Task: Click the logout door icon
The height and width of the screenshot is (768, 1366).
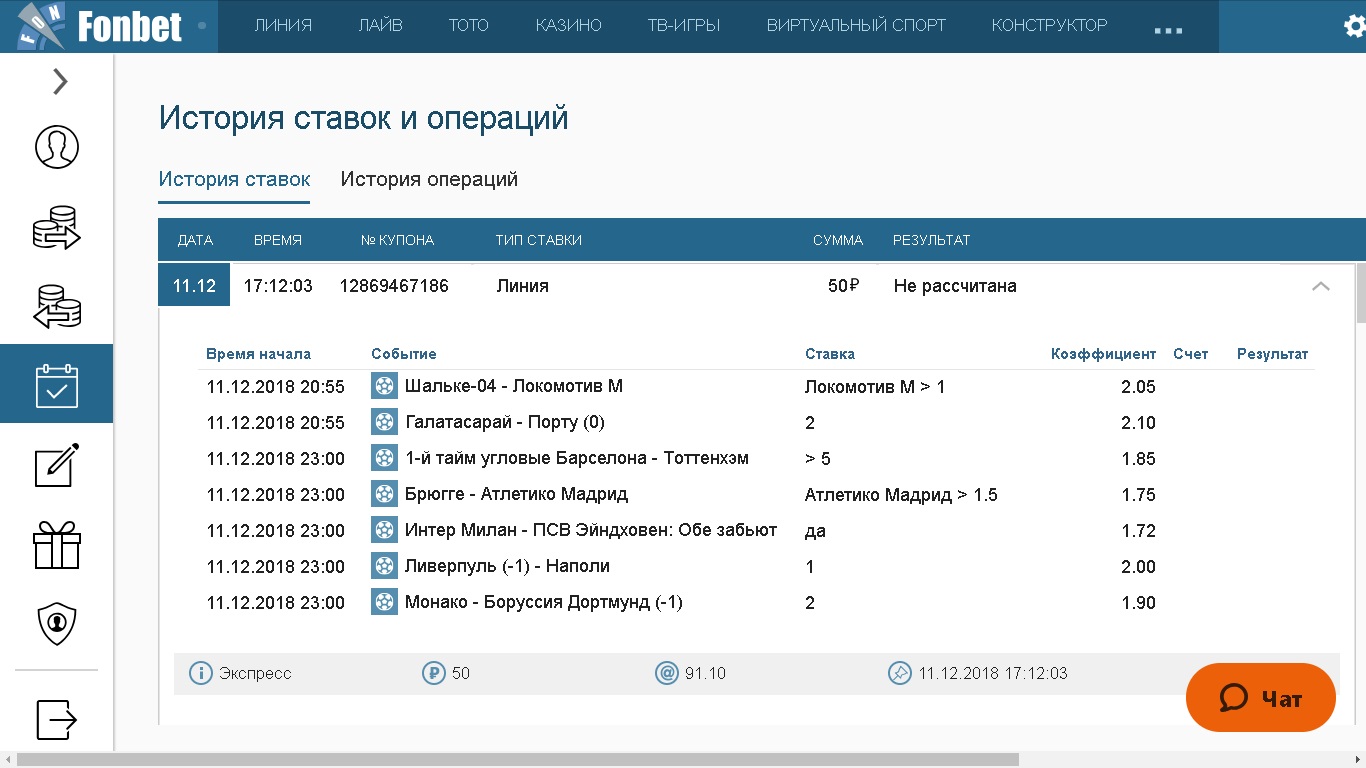Action: pyautogui.click(x=57, y=718)
